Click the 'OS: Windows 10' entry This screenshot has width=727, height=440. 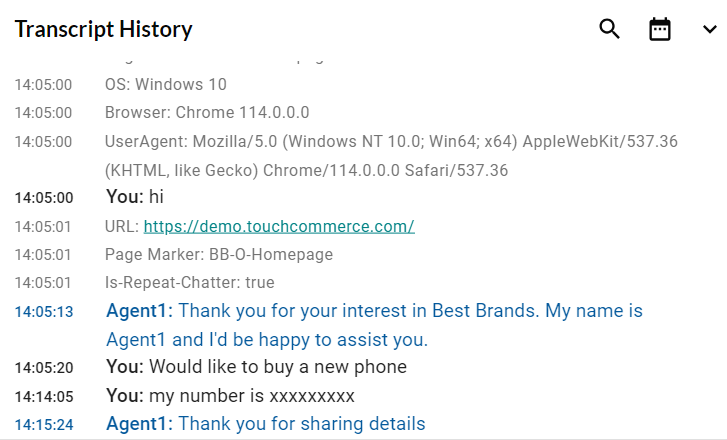[x=166, y=84]
